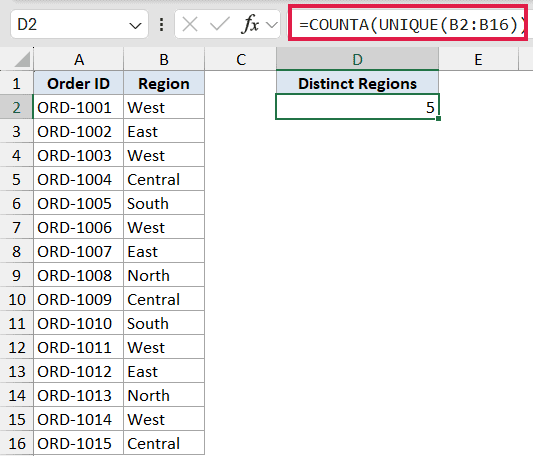Select row 5 header
This screenshot has height=456, width=533.
tap(17, 179)
